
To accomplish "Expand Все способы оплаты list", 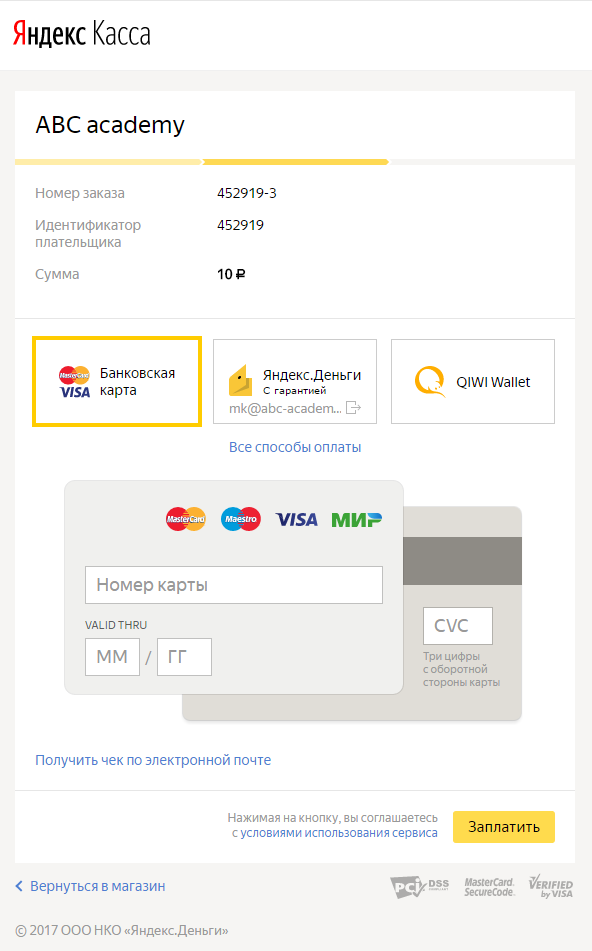I will click(x=295, y=447).
